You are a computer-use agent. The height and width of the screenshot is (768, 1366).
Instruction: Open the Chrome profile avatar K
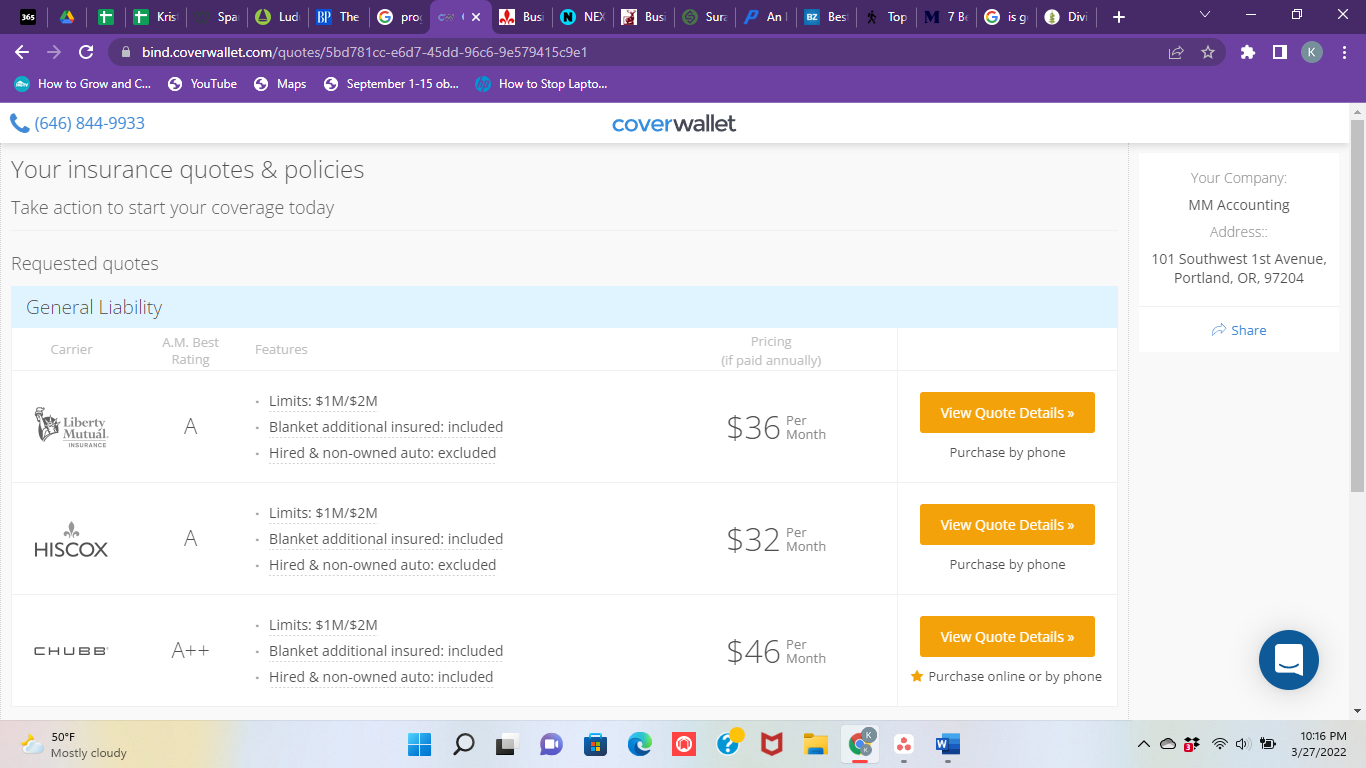(1311, 52)
